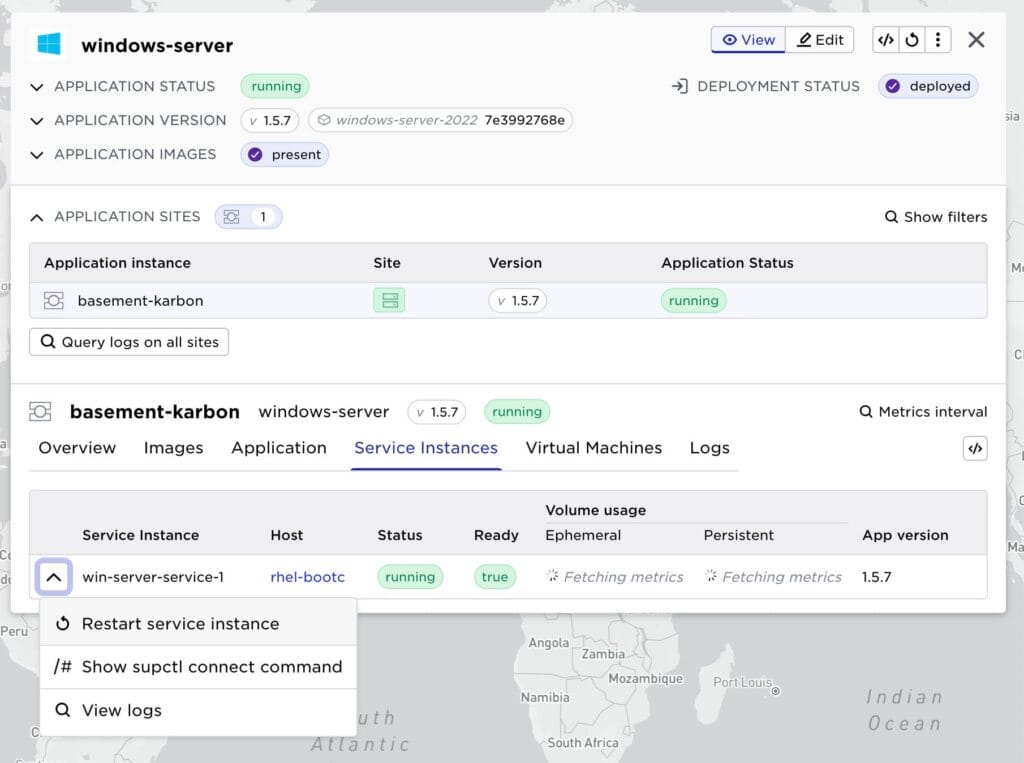Image resolution: width=1024 pixels, height=763 pixels.
Task: Click the application sites count badge
Action: 248,217
